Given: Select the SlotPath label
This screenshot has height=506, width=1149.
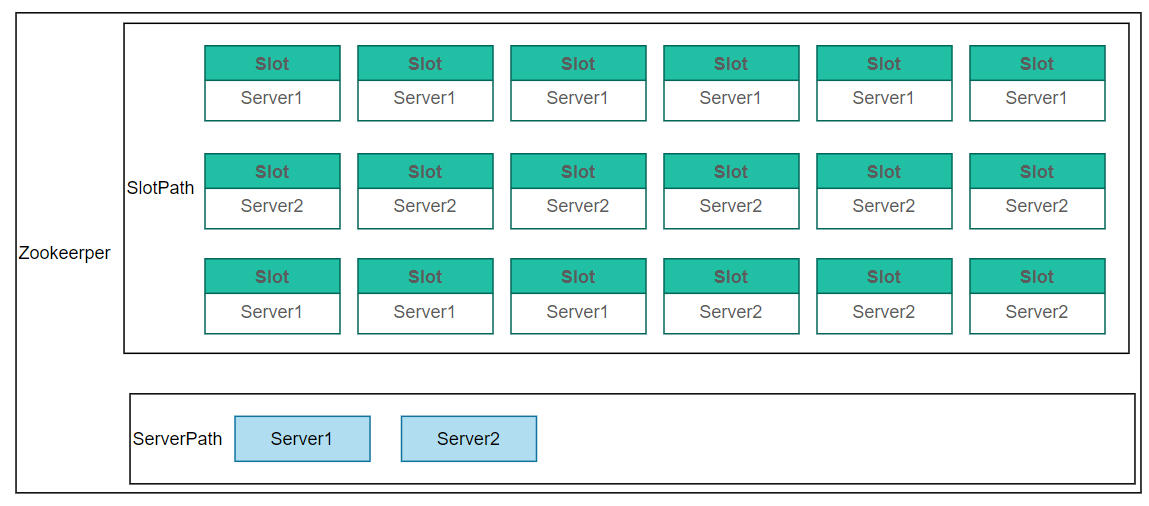Looking at the screenshot, I should [160, 187].
